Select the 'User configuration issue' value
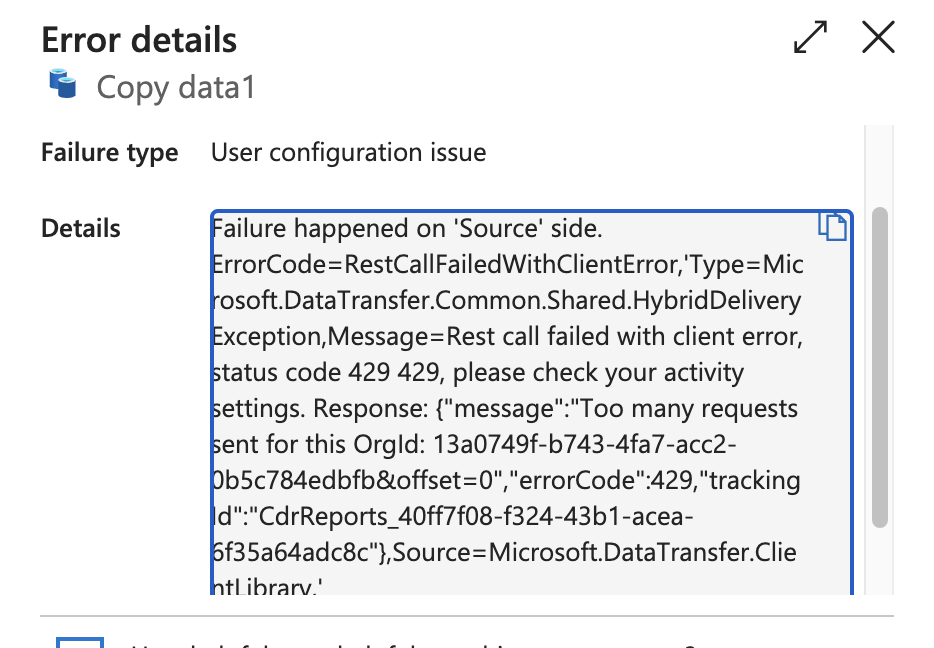934x648 pixels. pos(348,152)
